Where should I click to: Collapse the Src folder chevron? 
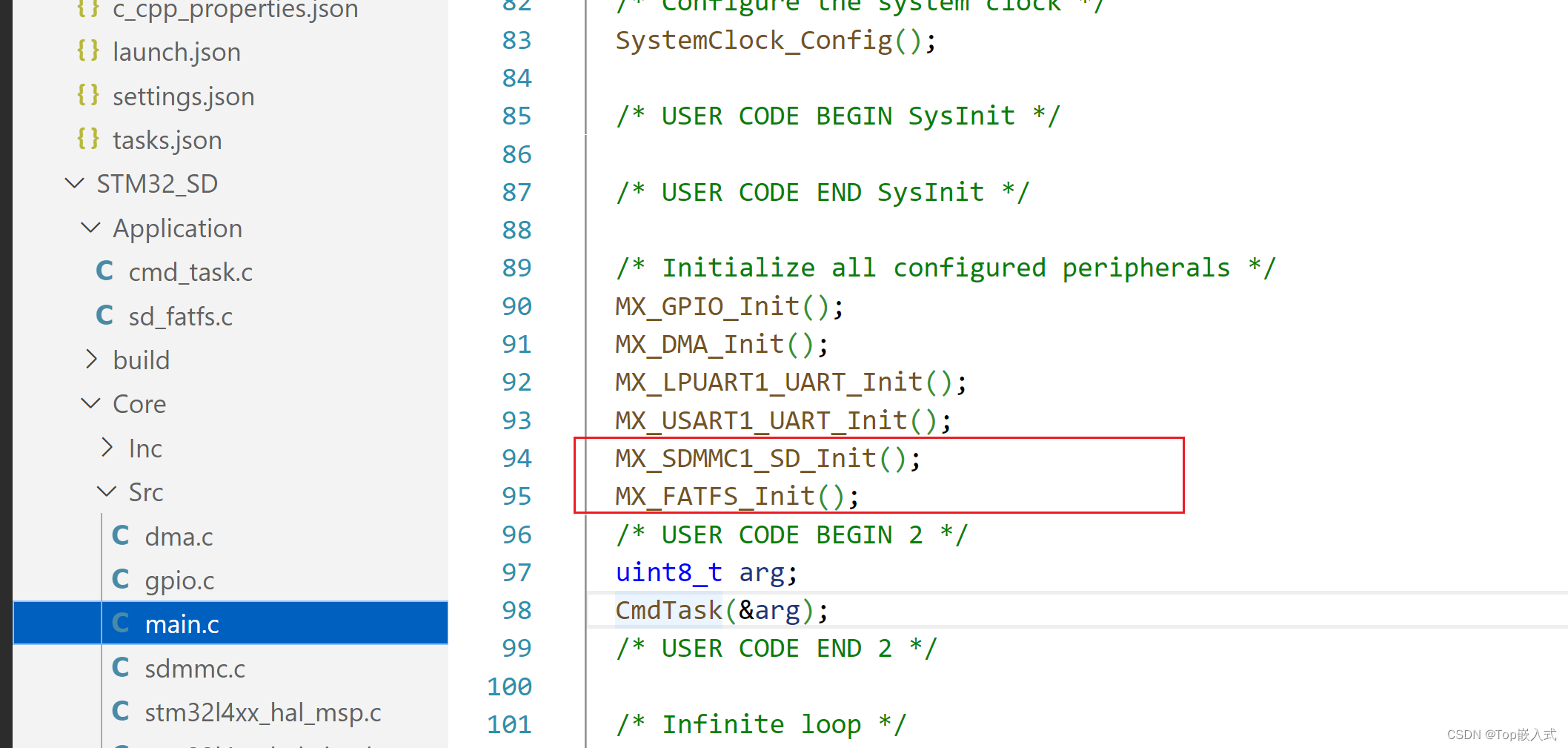[107, 492]
